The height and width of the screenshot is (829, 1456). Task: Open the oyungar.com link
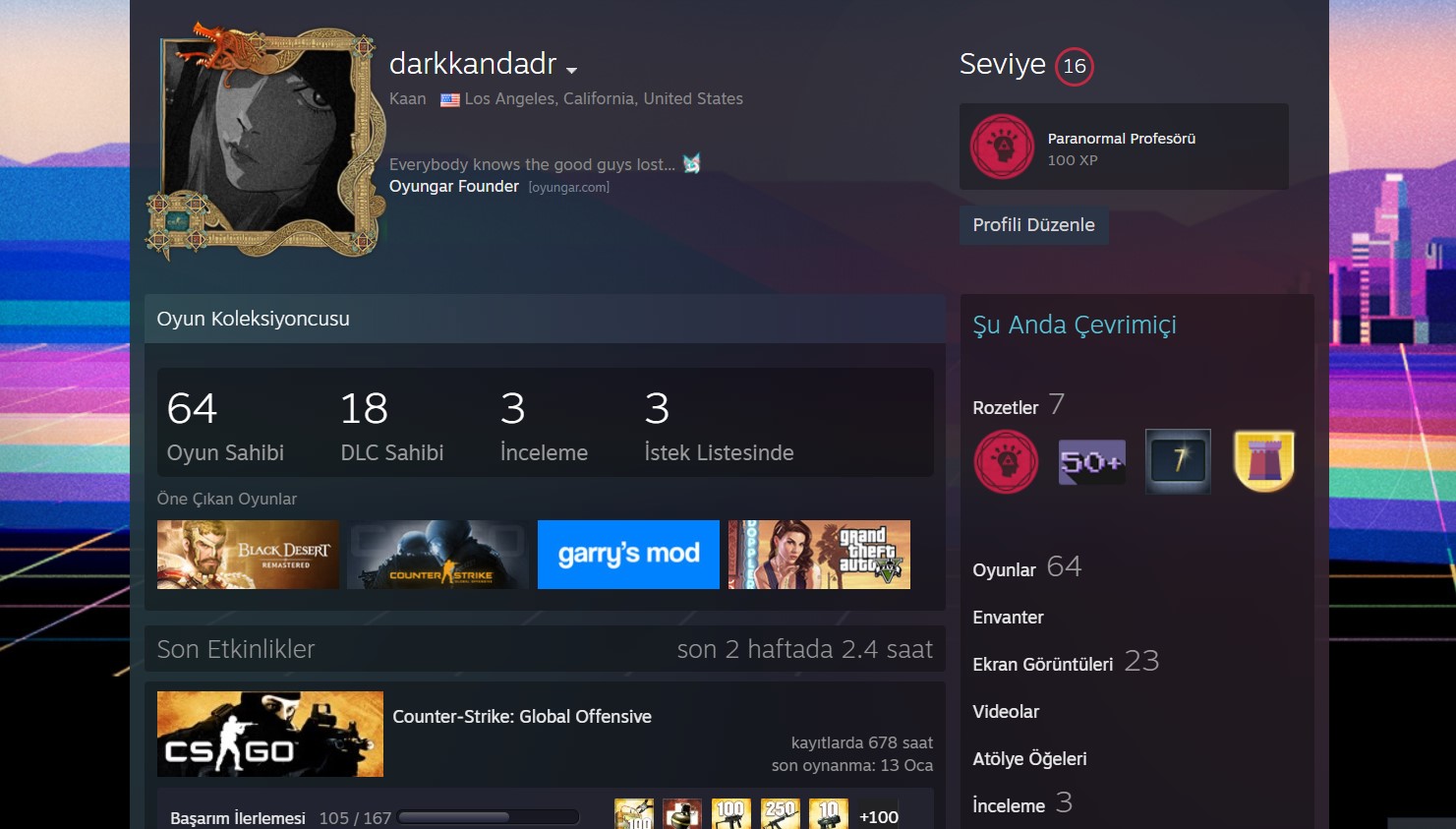point(569,187)
